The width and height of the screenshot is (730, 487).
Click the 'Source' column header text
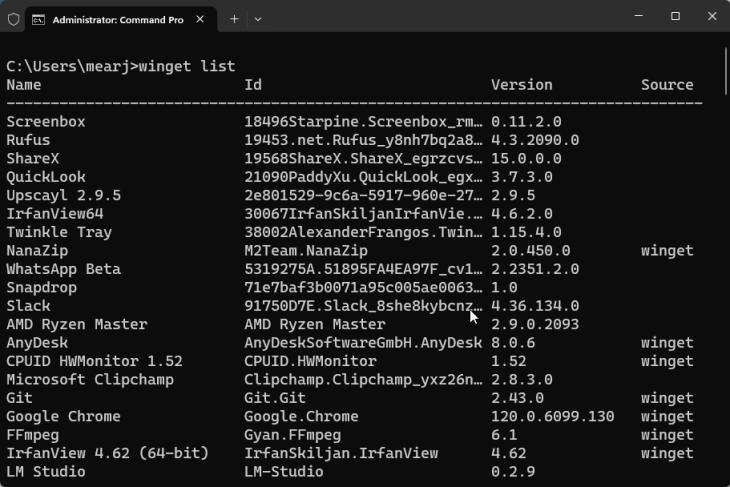(667, 85)
